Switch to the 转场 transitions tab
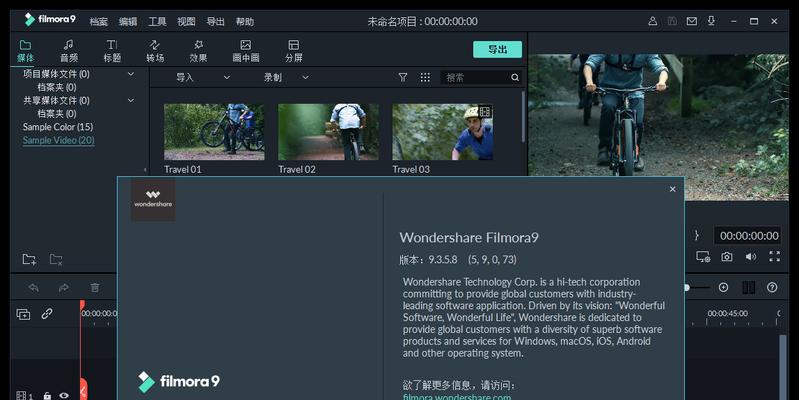Image resolution: width=799 pixels, height=400 pixels. (x=155, y=51)
